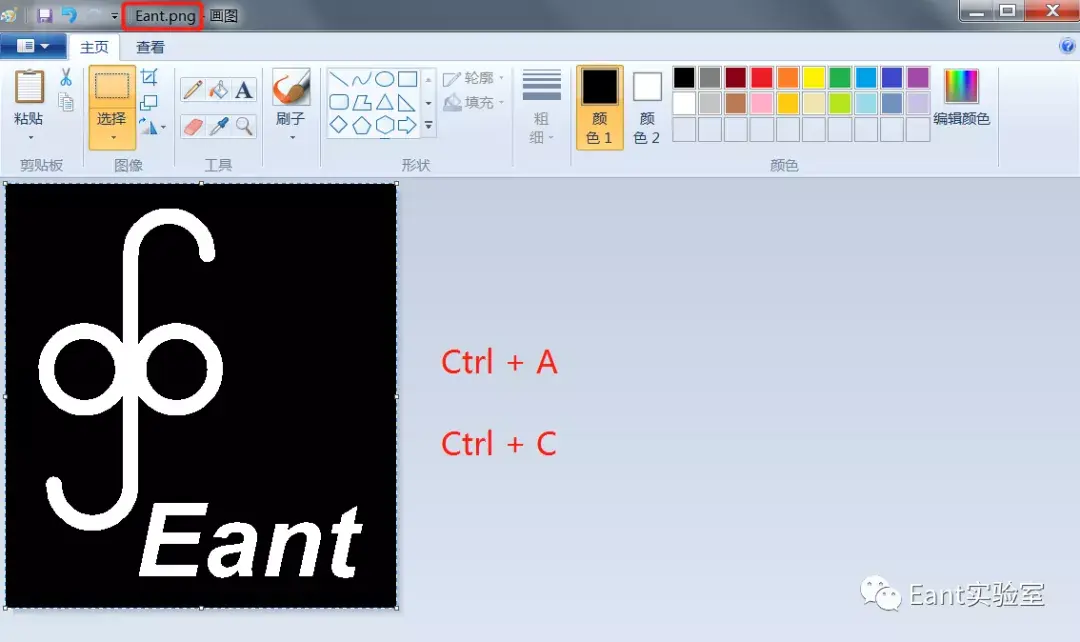Viewport: 1080px width, 642px height.
Task: Open the resize and skew tool
Action: [149, 103]
